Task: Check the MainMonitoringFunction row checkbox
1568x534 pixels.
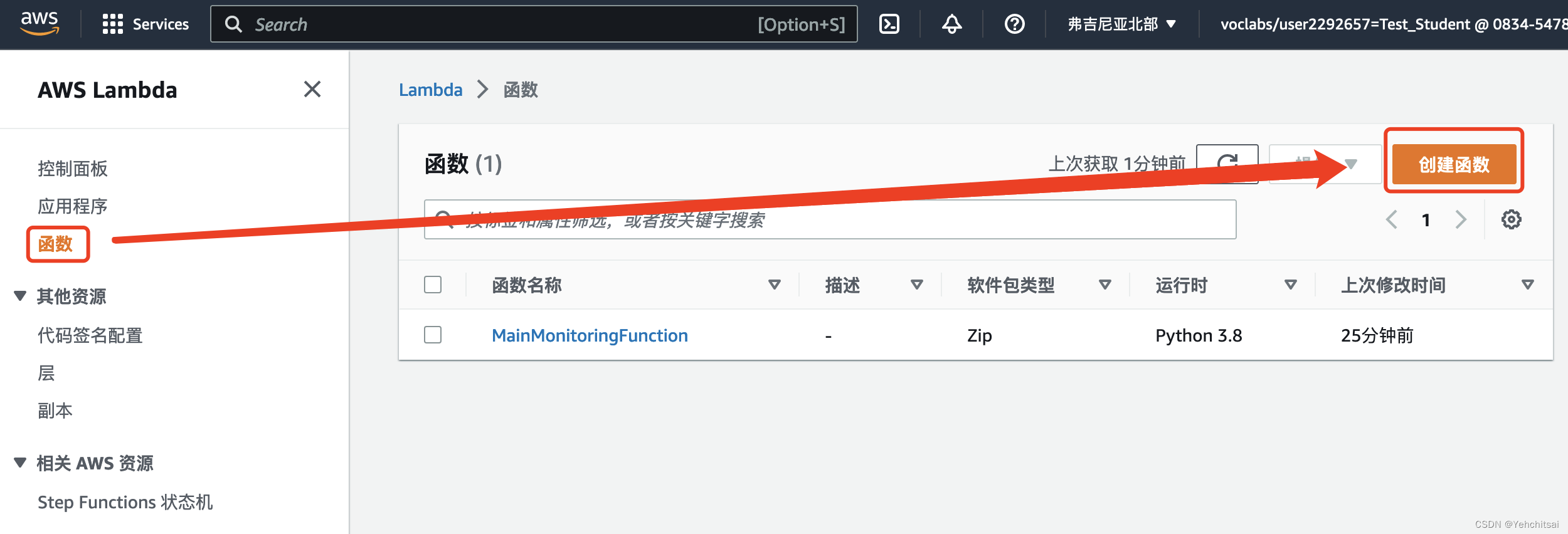Action: tap(433, 335)
